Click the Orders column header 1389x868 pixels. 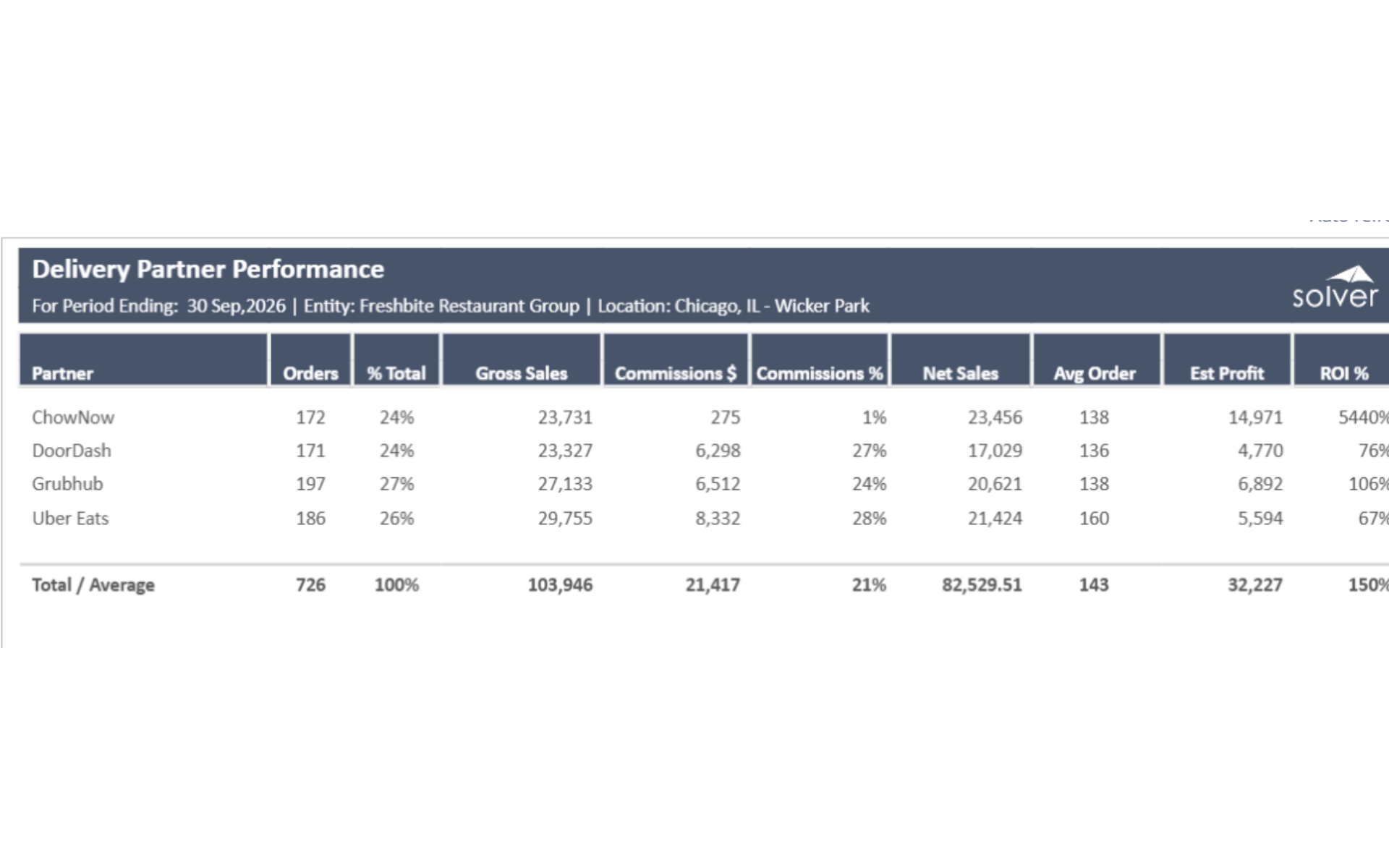click(x=310, y=373)
